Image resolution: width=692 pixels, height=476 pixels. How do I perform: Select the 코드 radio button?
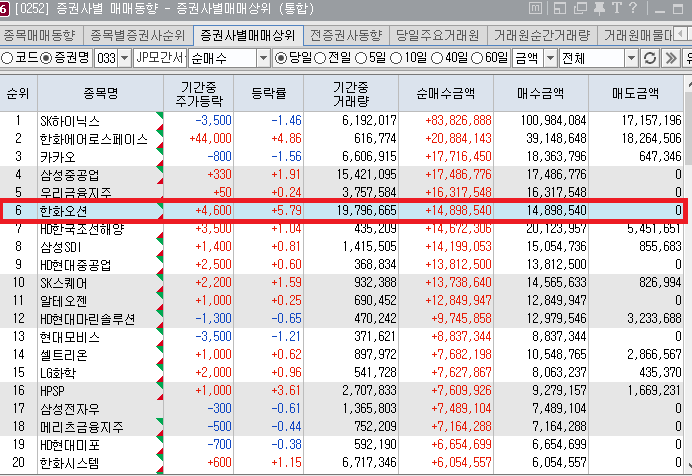[x=7, y=58]
